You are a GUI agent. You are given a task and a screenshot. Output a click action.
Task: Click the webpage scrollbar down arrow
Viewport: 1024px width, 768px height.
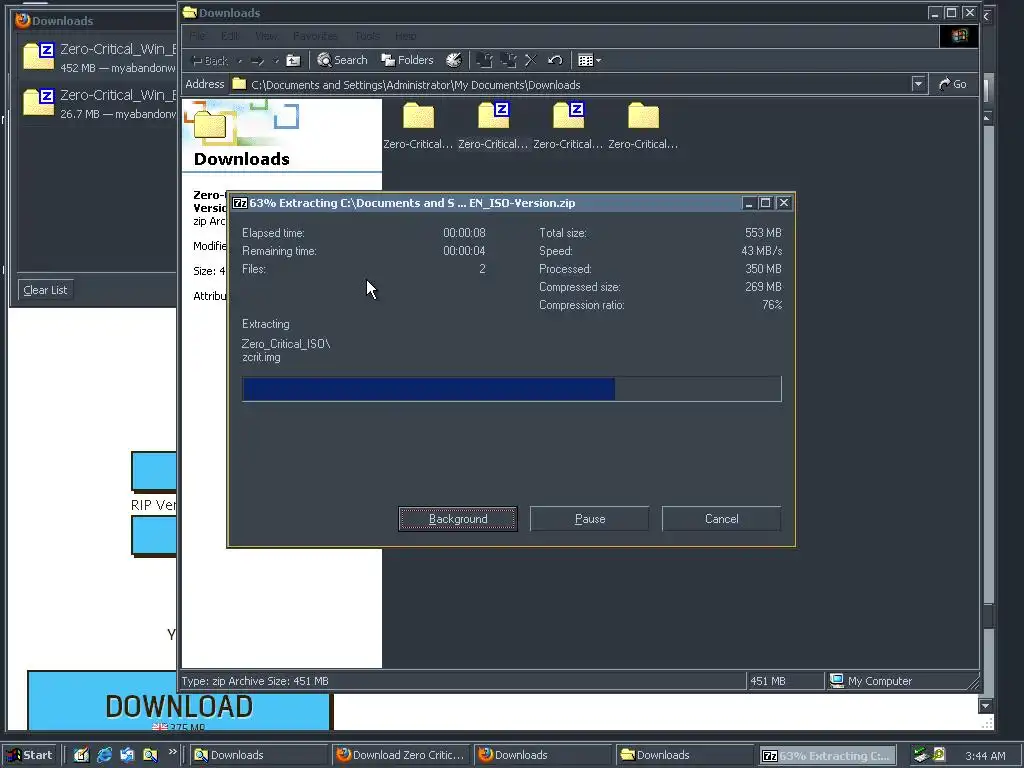985,706
